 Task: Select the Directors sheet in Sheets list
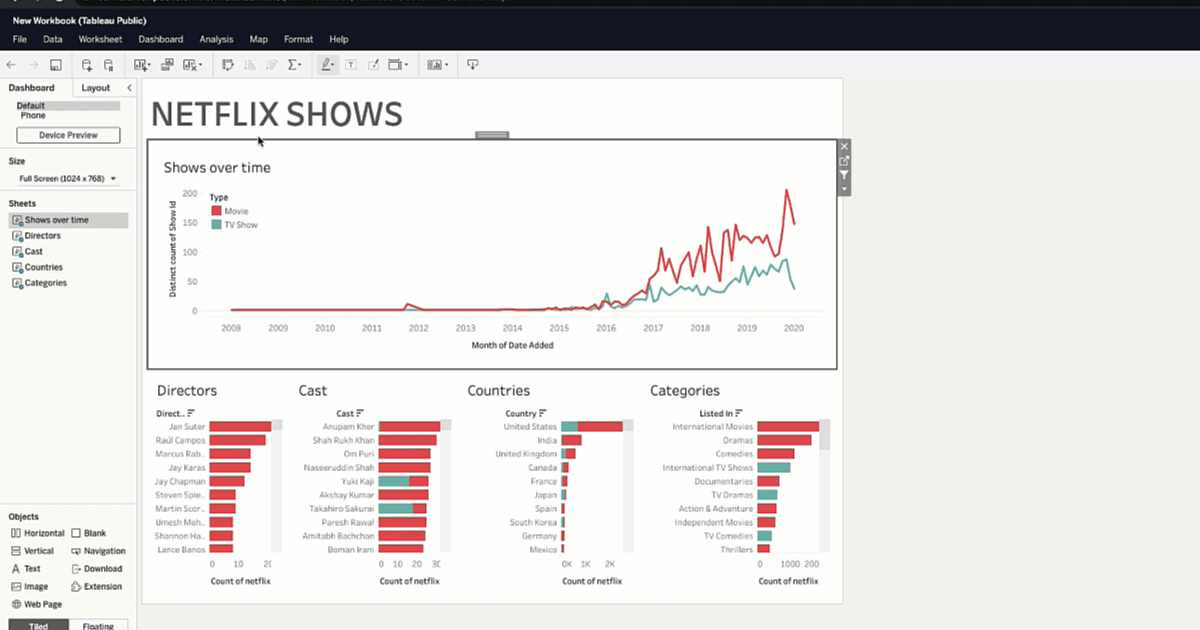(x=36, y=236)
